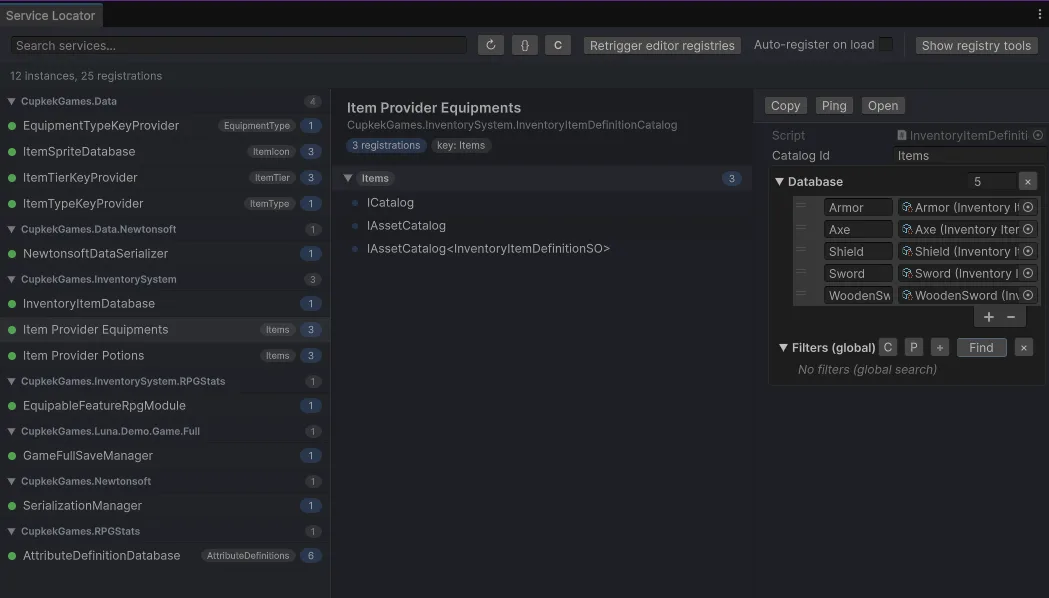The width and height of the screenshot is (1049, 598).
Task: Click the Find button in Filters
Action: pyautogui.click(x=981, y=347)
